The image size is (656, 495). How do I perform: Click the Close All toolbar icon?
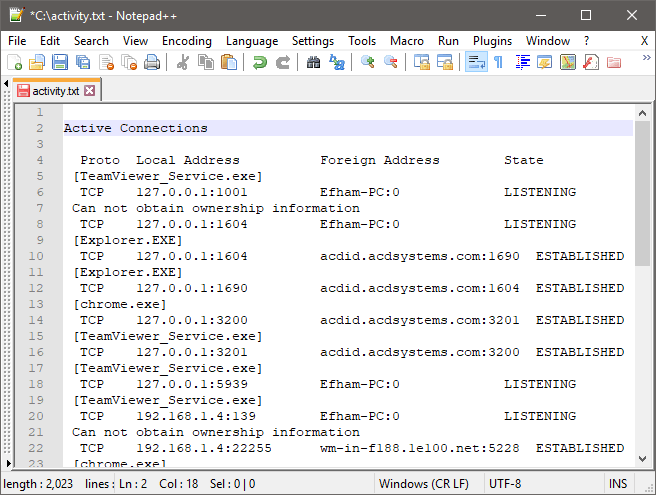[129, 62]
